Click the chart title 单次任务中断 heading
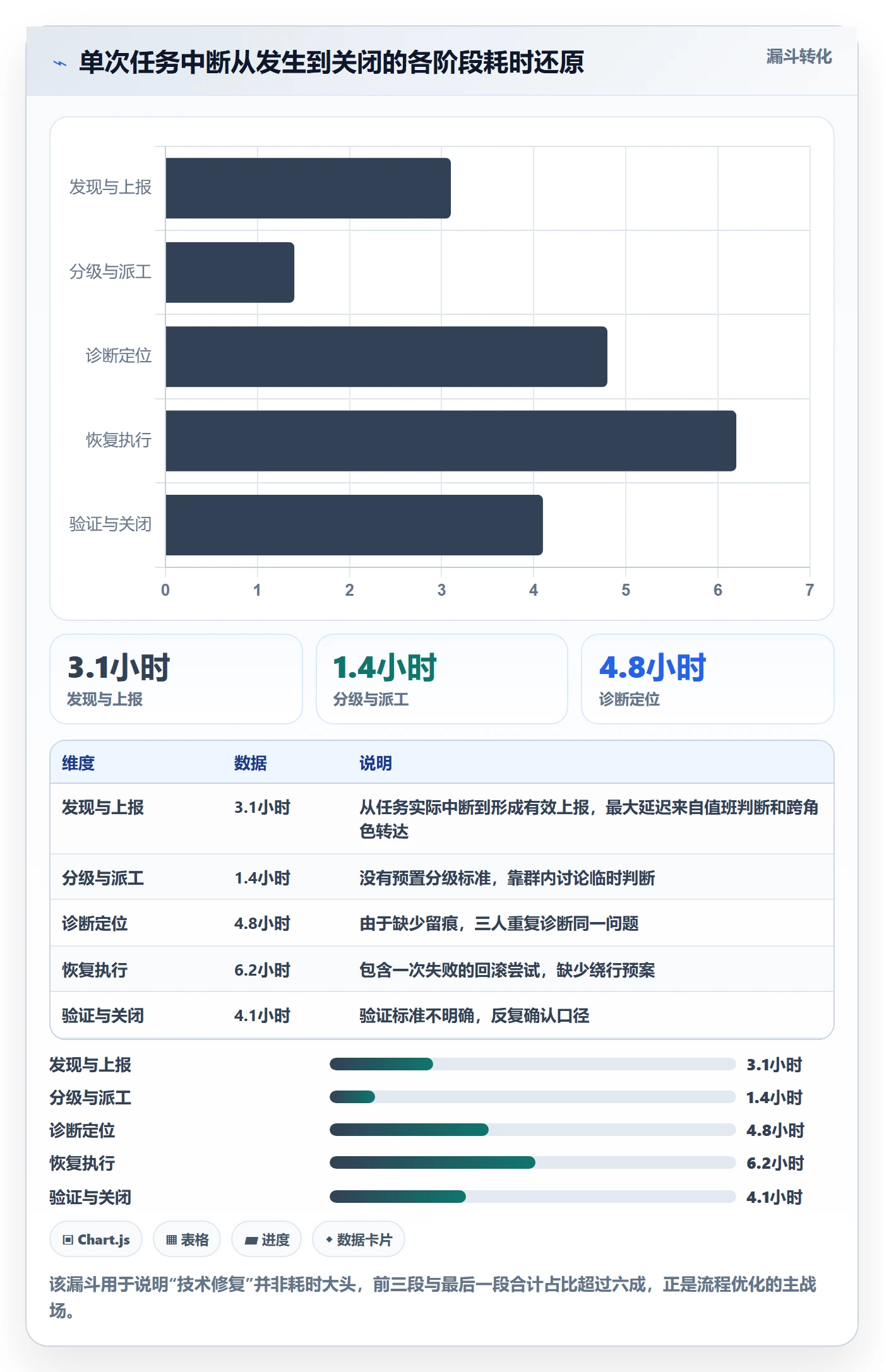The width and height of the screenshot is (884, 1372). (x=331, y=62)
